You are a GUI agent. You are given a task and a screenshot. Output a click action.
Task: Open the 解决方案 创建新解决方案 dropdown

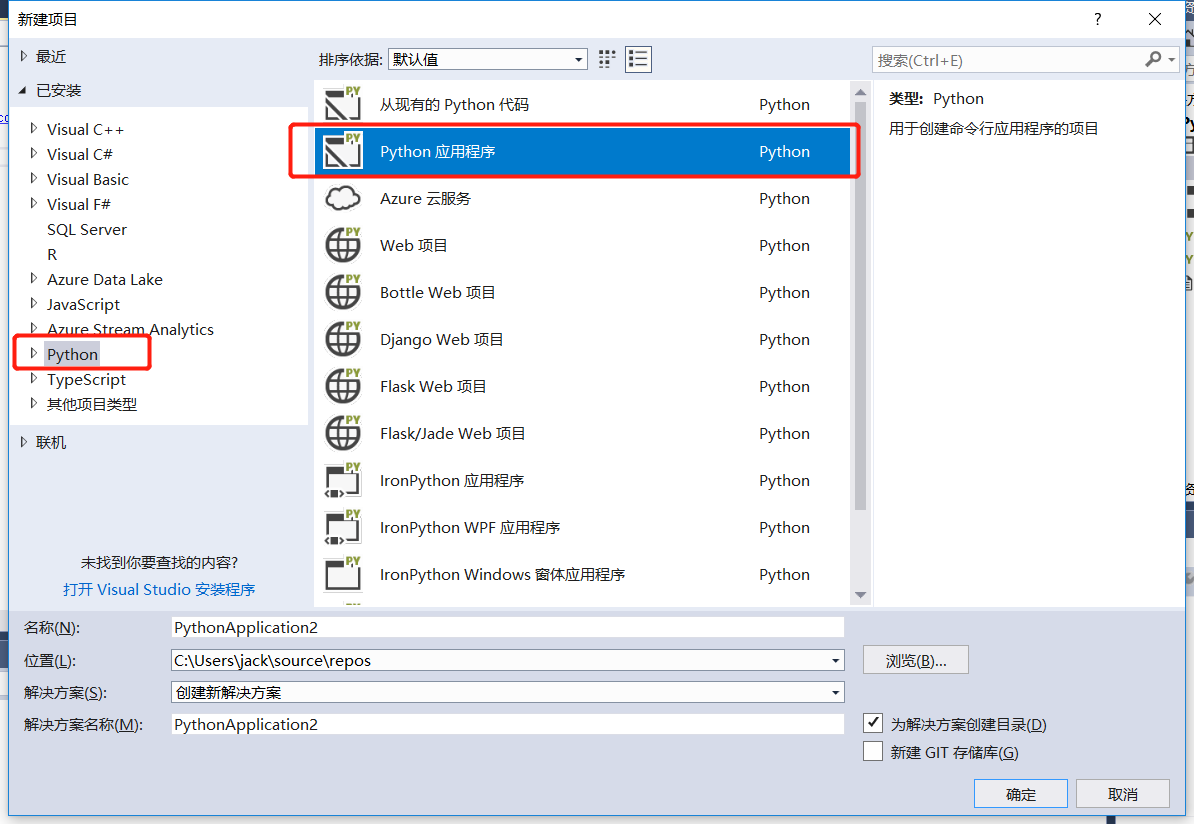[508, 692]
